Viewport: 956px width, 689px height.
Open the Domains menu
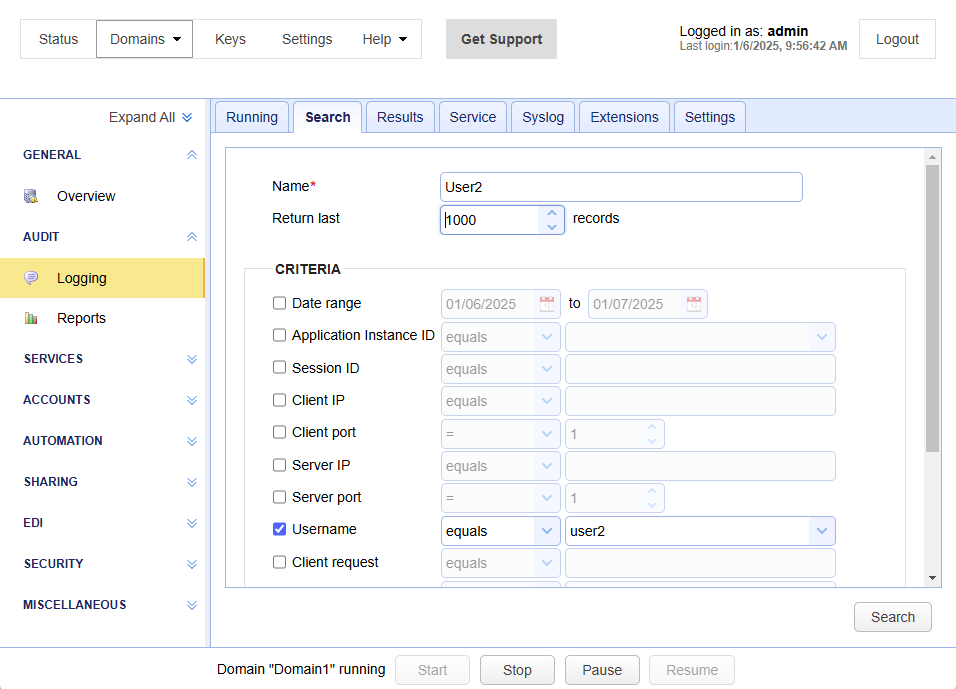pos(145,39)
